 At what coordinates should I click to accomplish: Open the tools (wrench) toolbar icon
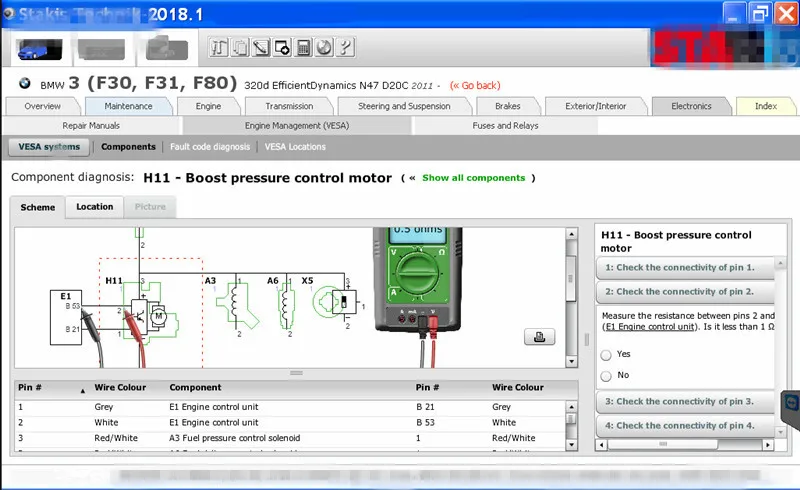click(x=218, y=47)
